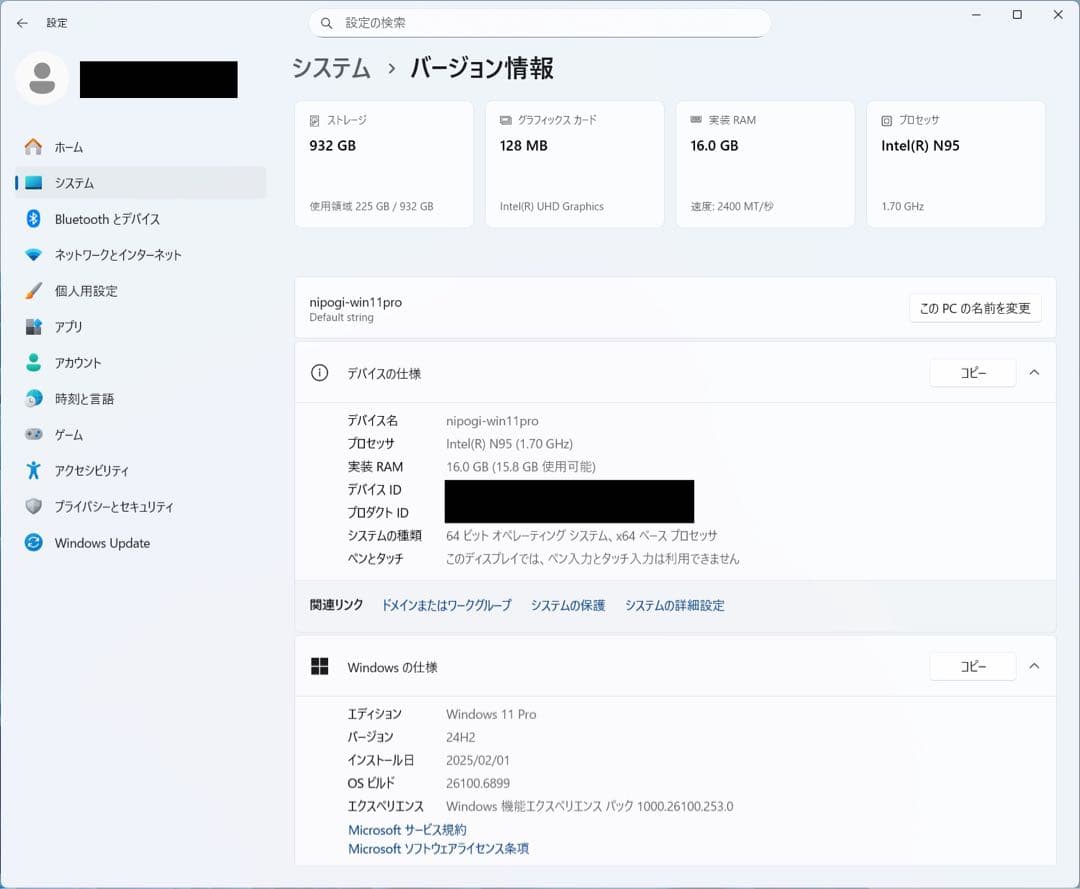Click the 個人用設定 paintbrush icon
Screen dimensions: 1080x889
pyautogui.click(x=33, y=291)
